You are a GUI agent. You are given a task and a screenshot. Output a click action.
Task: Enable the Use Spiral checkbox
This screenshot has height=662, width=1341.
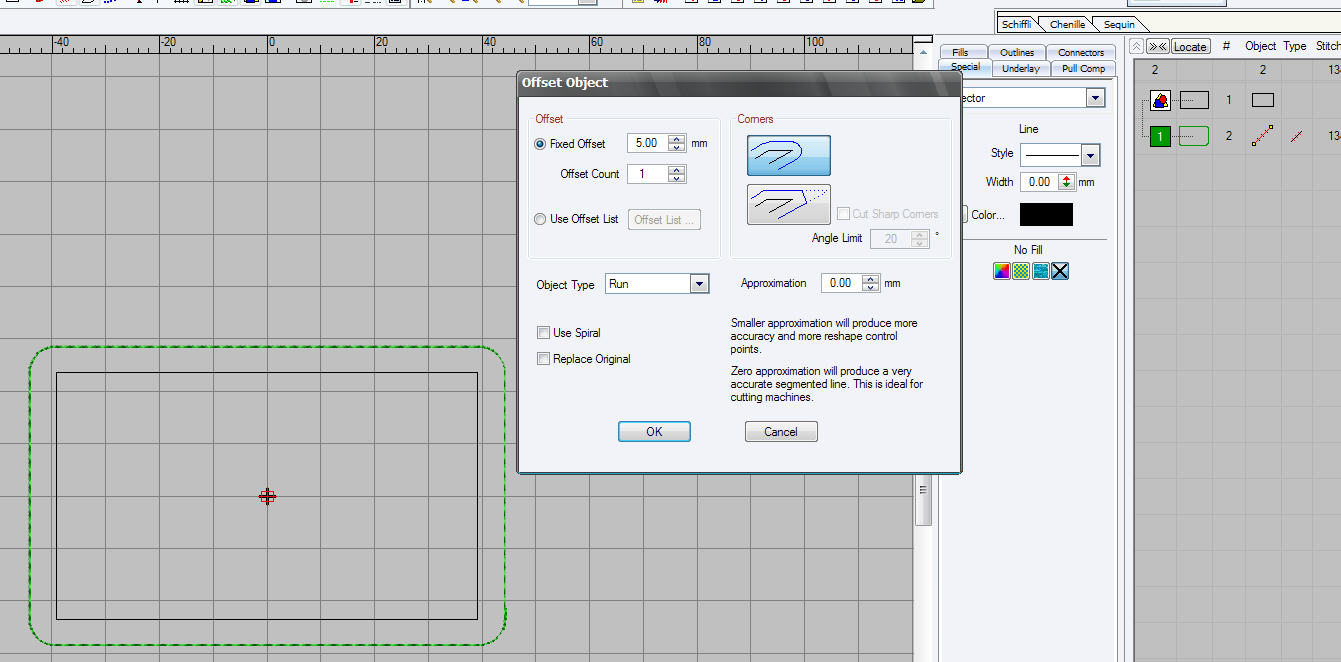pos(543,333)
